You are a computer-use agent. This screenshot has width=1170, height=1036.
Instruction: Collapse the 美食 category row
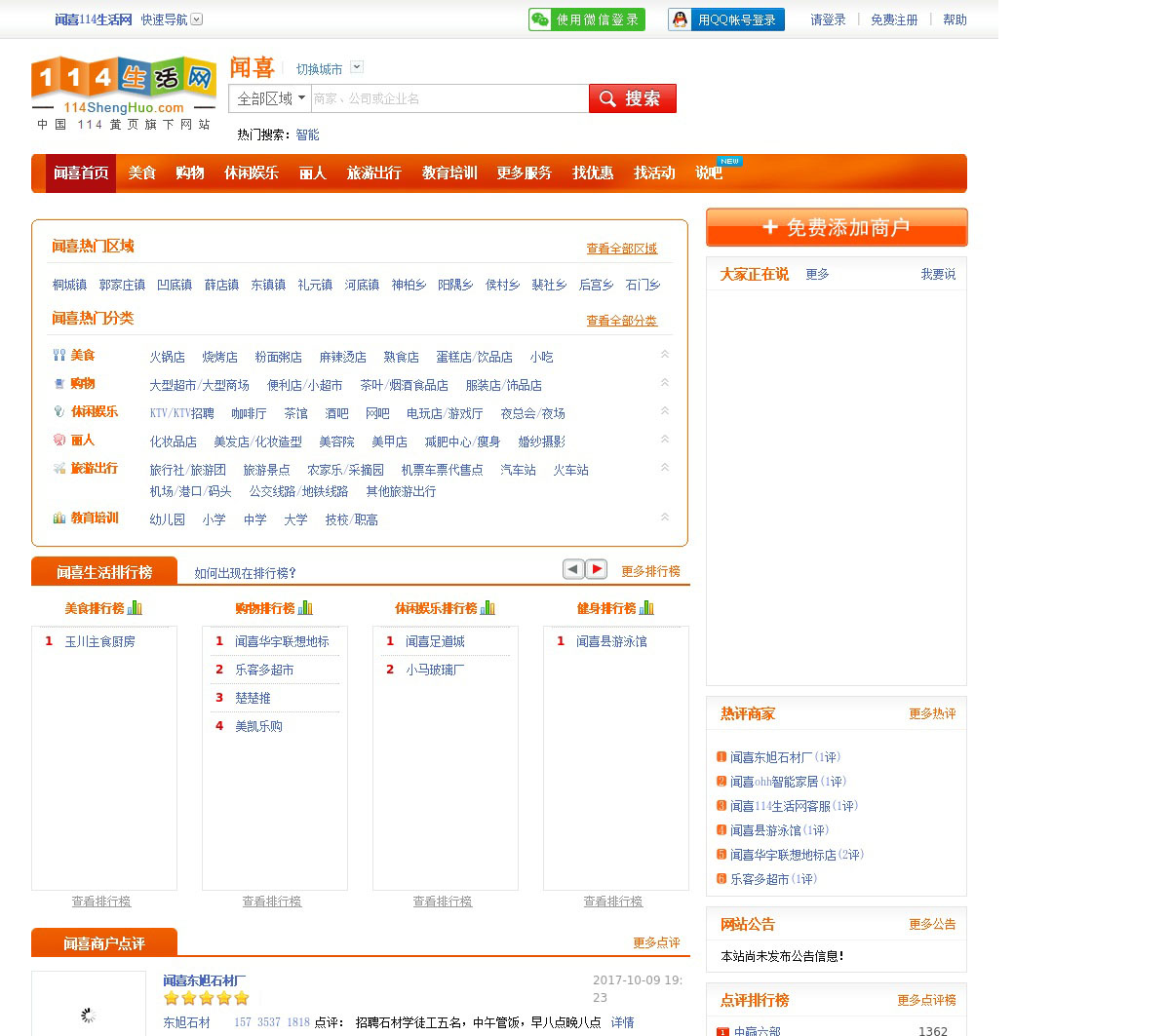[665, 355]
